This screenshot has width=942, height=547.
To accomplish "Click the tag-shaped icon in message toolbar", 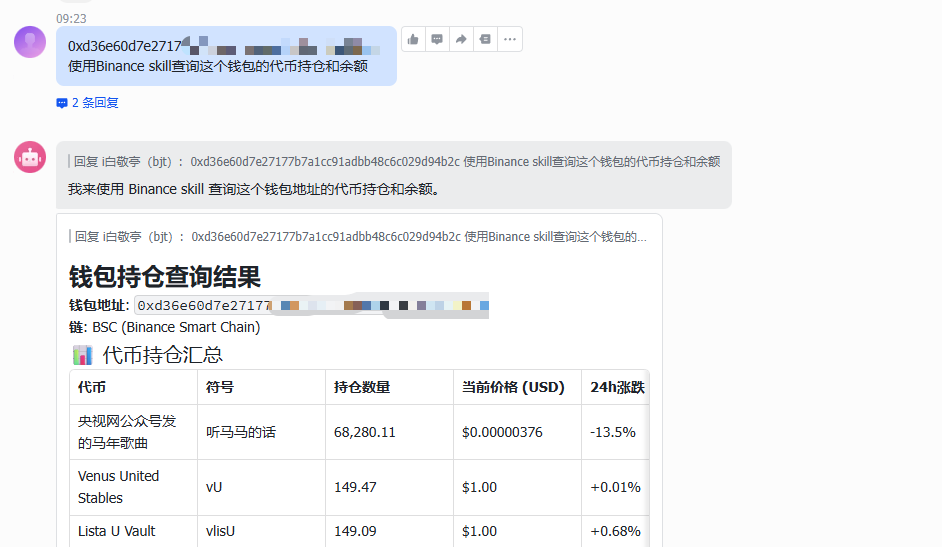I will [x=485, y=39].
